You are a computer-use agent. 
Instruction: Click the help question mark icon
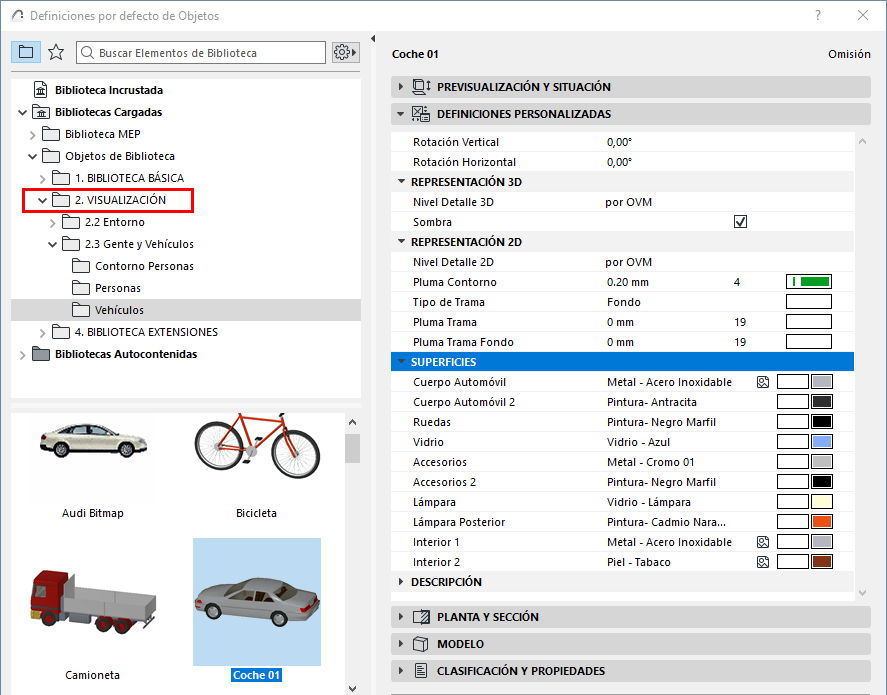point(818,15)
